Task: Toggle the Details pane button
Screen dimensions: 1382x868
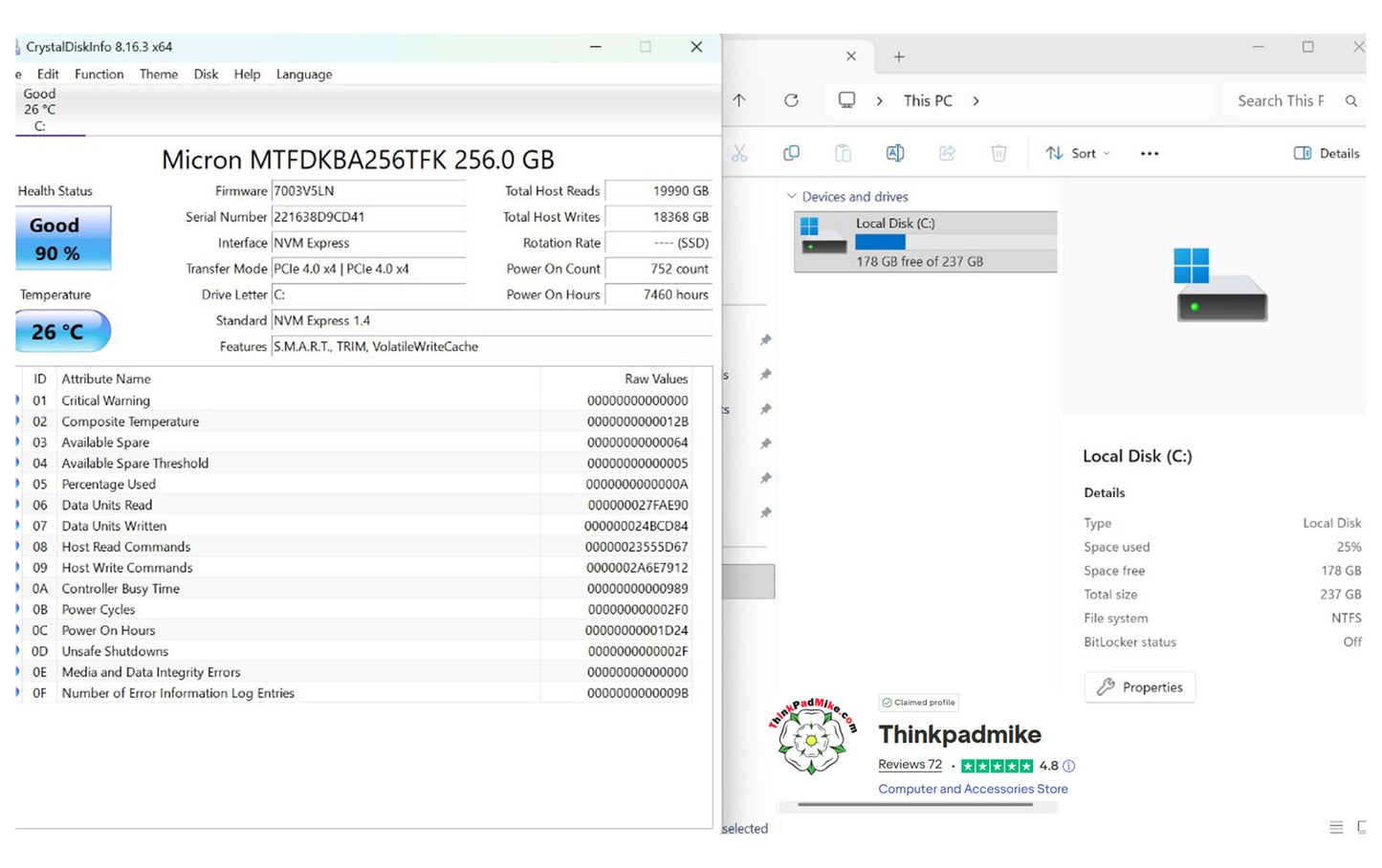Action: (x=1327, y=153)
